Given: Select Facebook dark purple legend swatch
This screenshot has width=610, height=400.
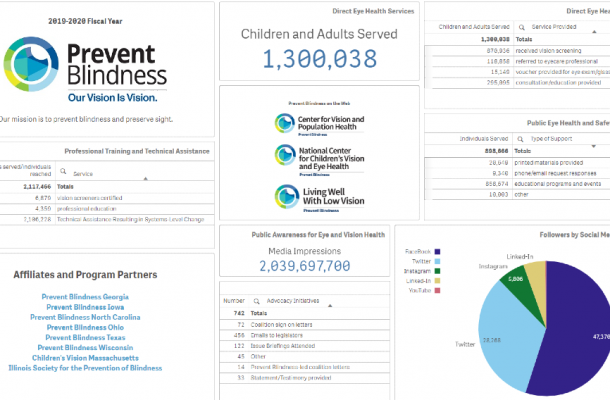Looking at the screenshot, I should pos(437,252).
